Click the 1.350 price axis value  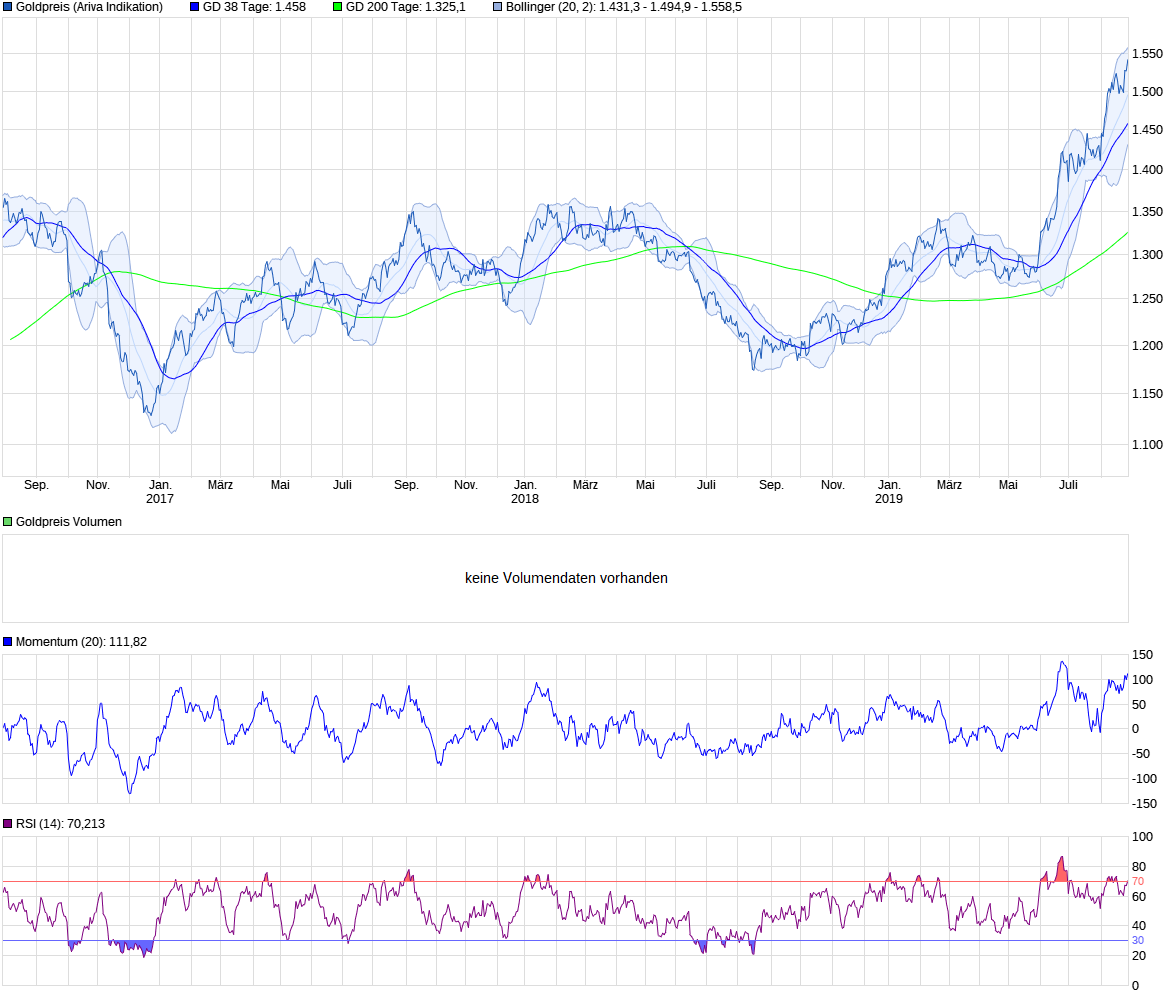tap(1147, 211)
